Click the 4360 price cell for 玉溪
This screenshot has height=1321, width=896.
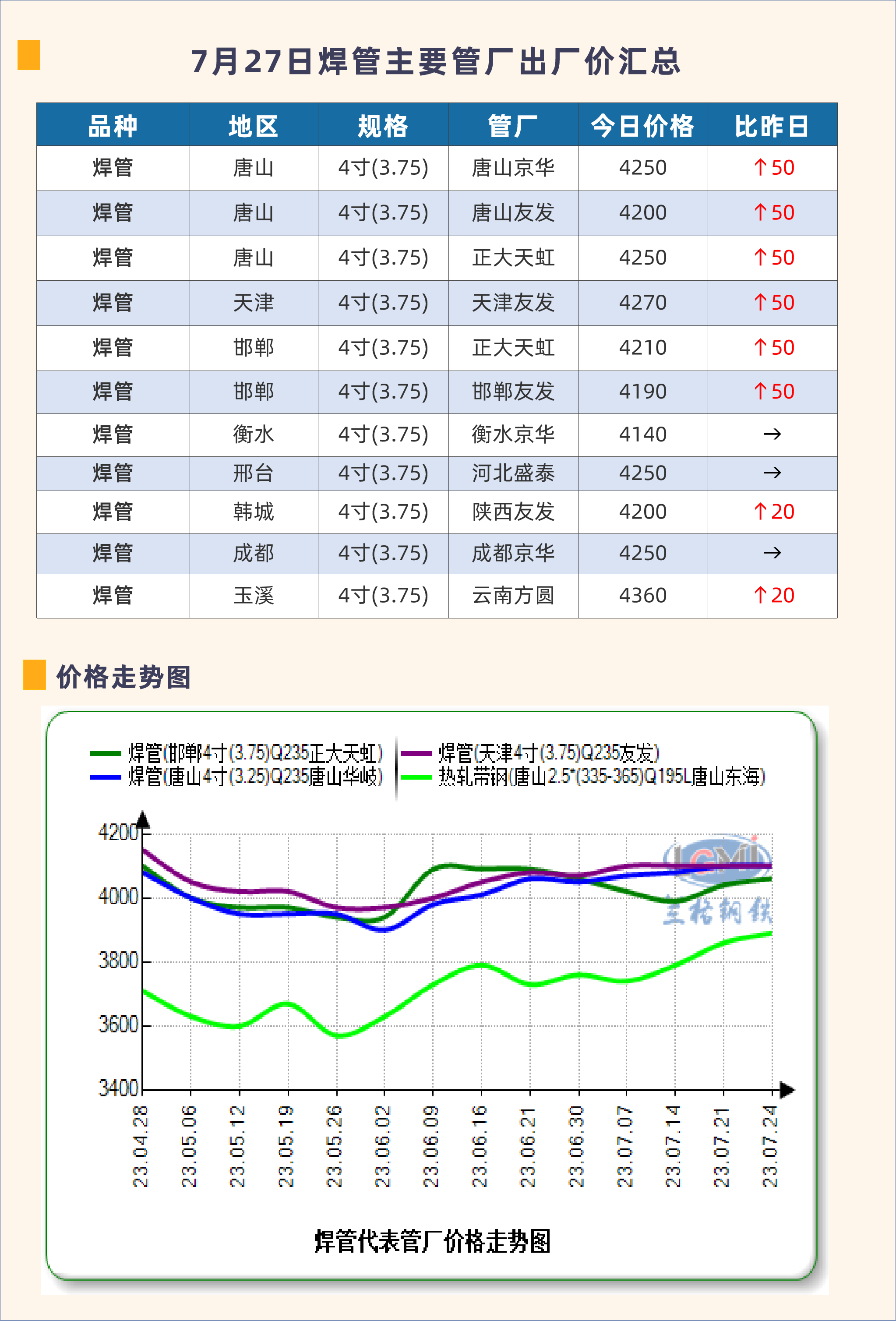[642, 596]
